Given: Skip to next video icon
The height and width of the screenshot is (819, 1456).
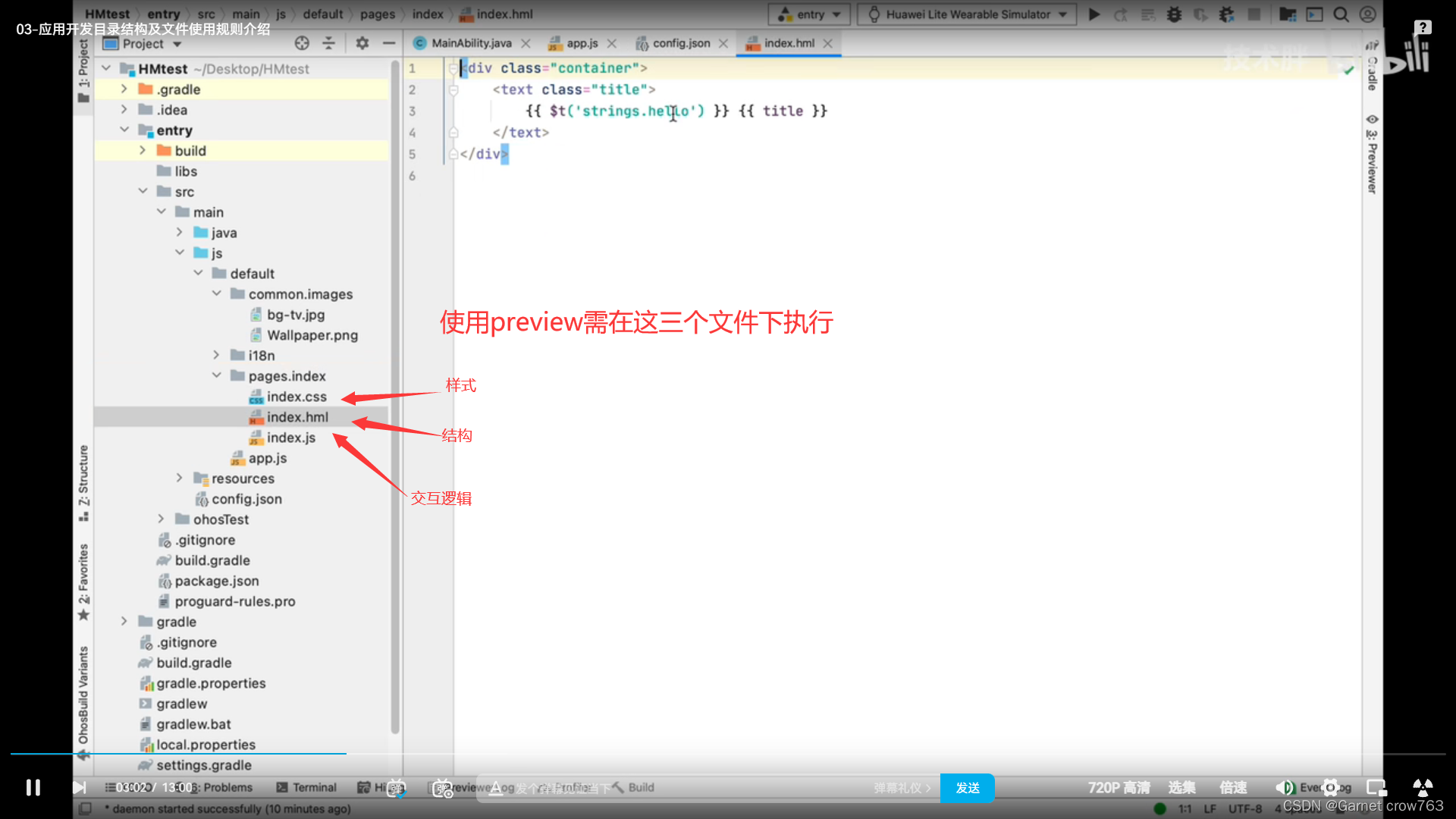Looking at the screenshot, I should pyautogui.click(x=79, y=788).
